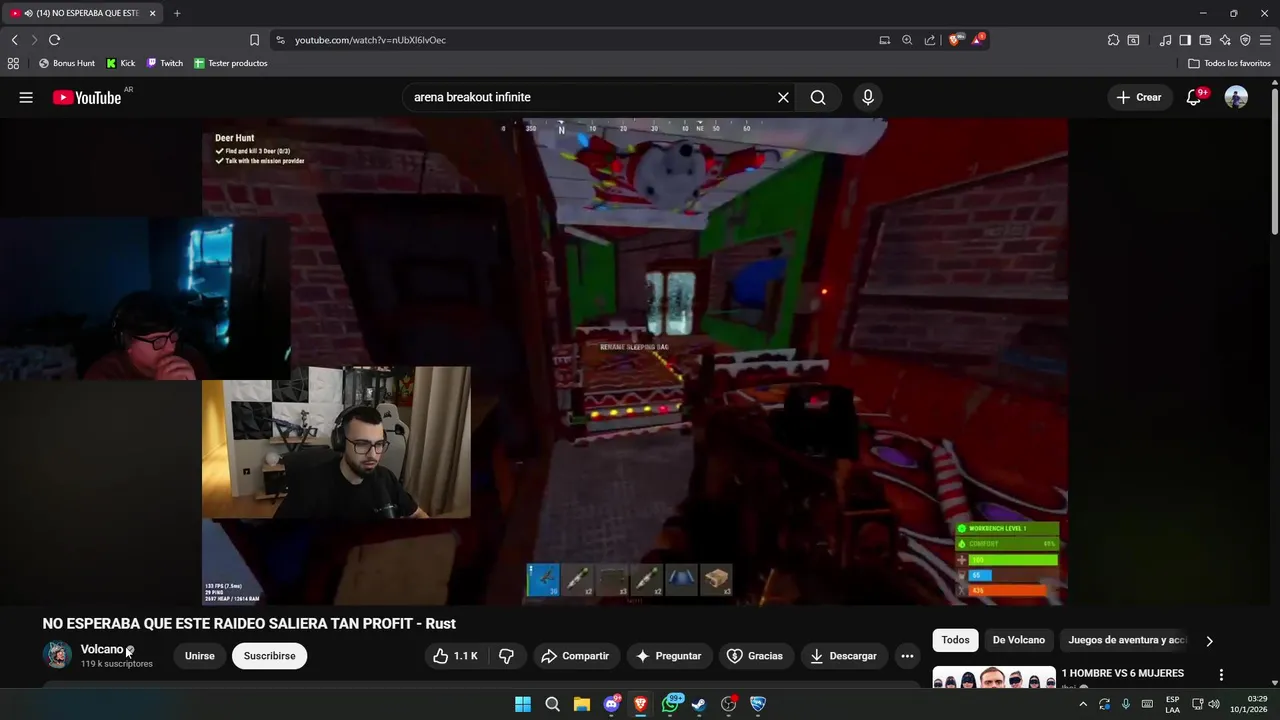Image resolution: width=1280 pixels, height=720 pixels.
Task: Click the video player to pause
Action: point(635,361)
